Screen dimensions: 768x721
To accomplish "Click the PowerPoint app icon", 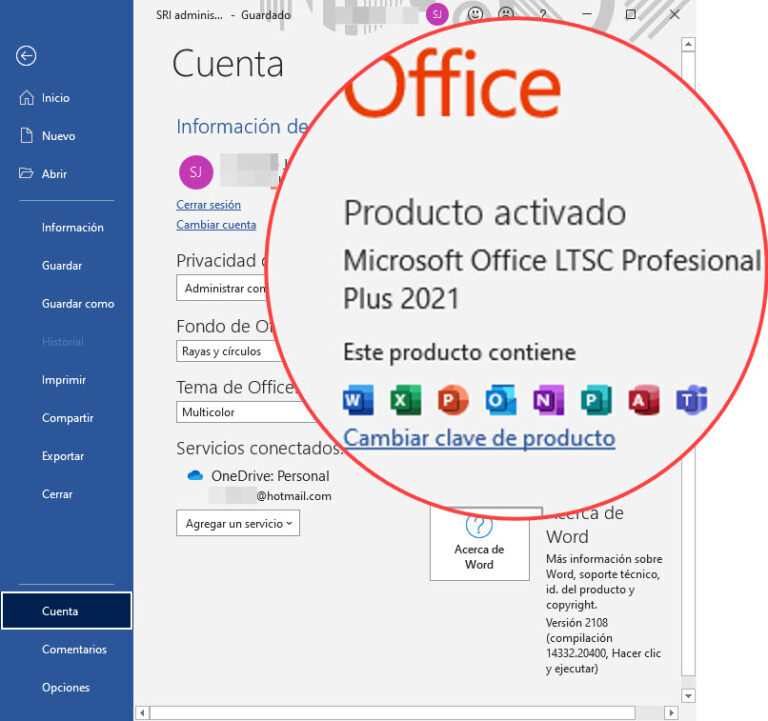I will pyautogui.click(x=453, y=400).
